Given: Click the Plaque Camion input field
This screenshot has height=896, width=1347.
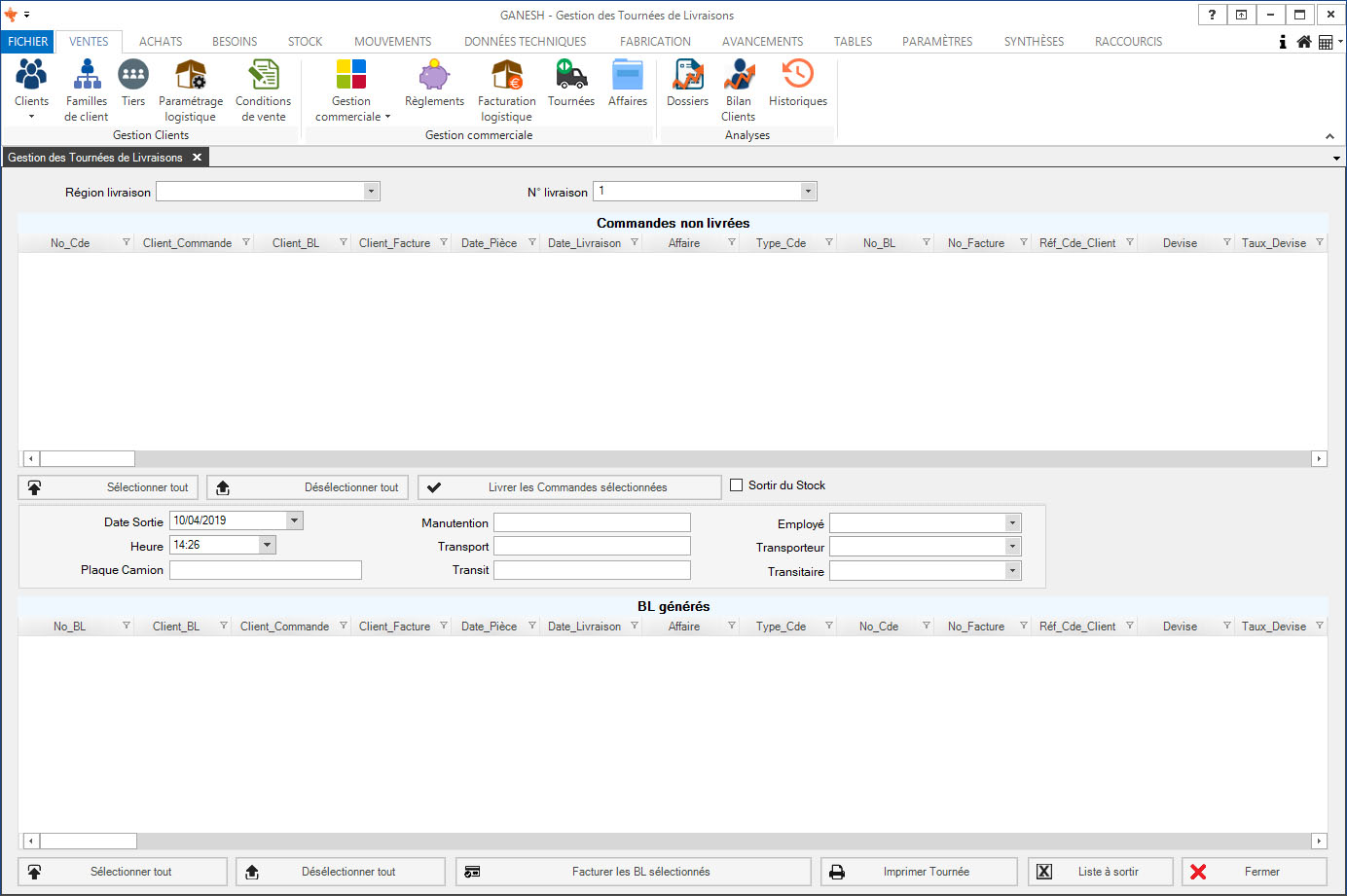Looking at the screenshot, I should 266,570.
